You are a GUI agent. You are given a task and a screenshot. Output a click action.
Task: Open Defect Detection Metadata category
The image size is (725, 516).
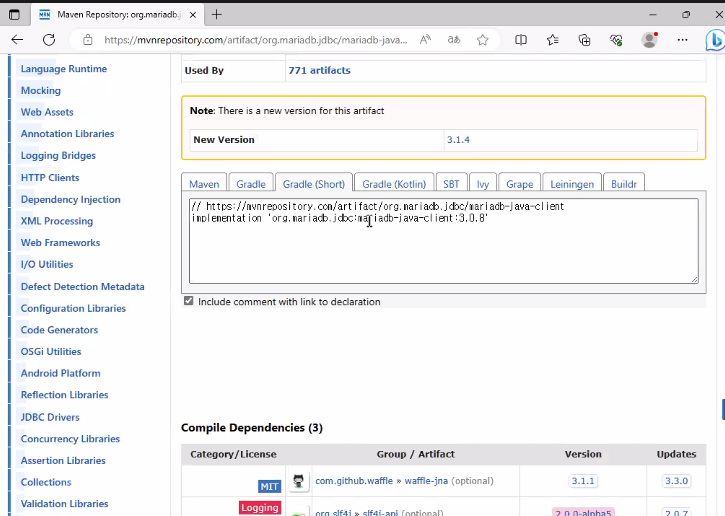click(83, 287)
